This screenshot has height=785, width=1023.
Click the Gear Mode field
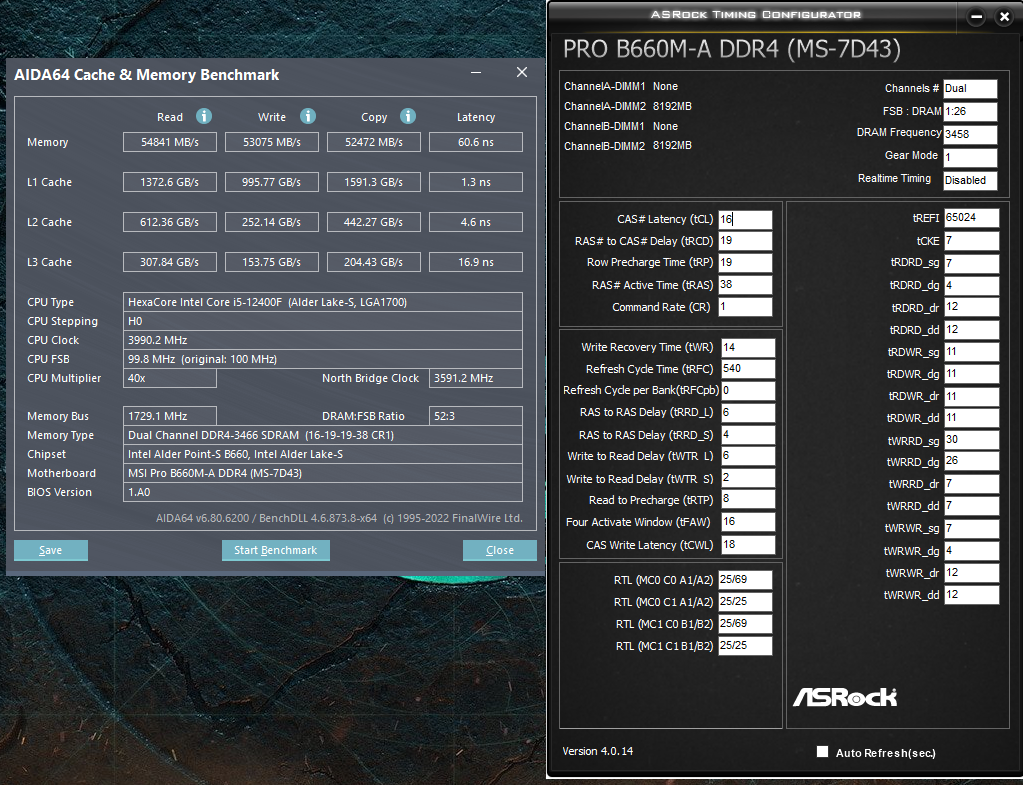point(970,157)
